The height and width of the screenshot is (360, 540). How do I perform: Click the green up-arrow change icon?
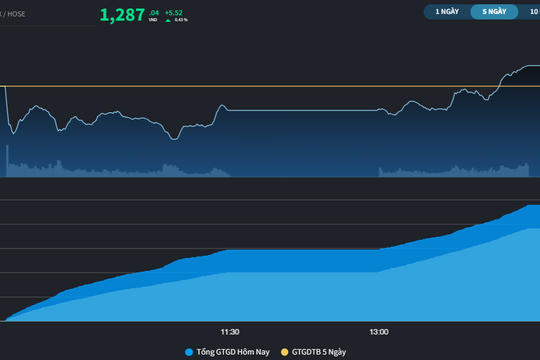point(168,20)
